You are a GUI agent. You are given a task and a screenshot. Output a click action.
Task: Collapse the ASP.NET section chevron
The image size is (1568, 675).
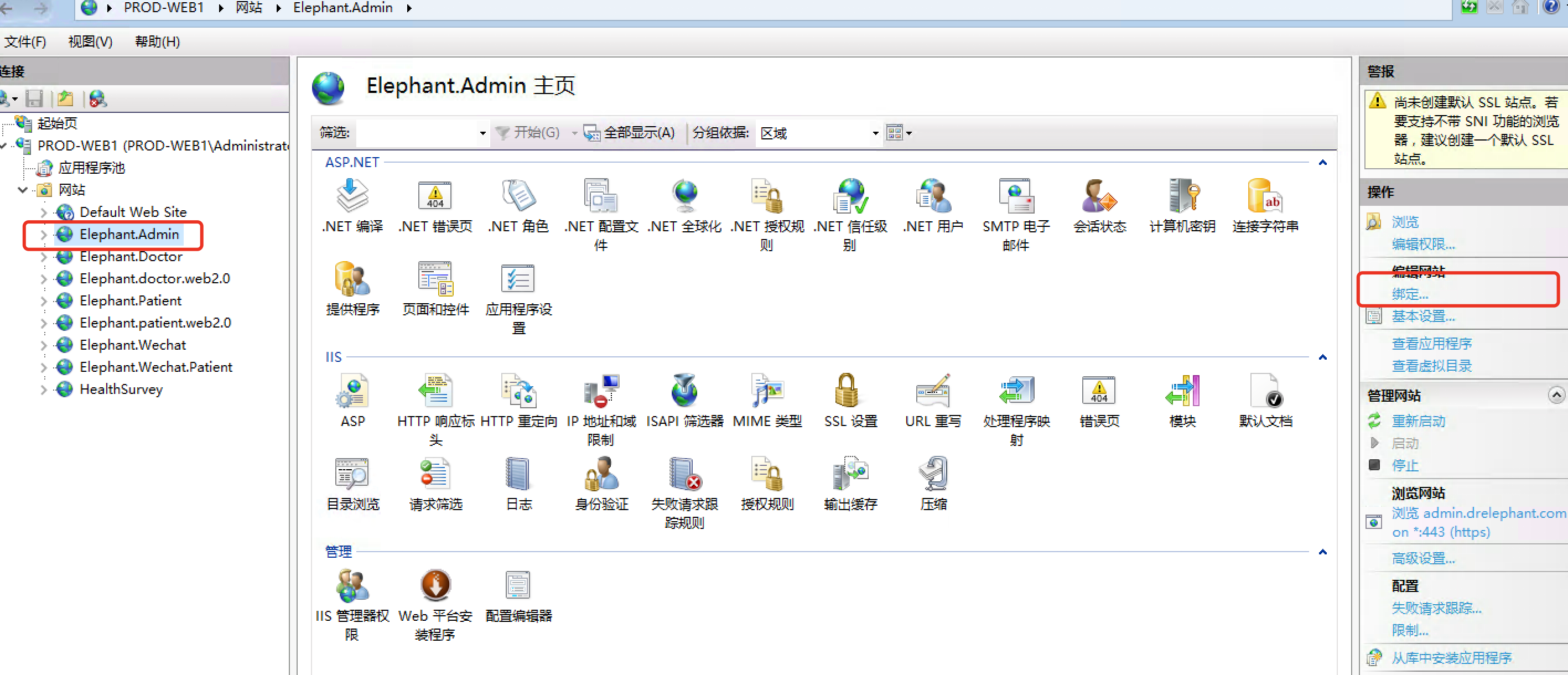point(1323,163)
